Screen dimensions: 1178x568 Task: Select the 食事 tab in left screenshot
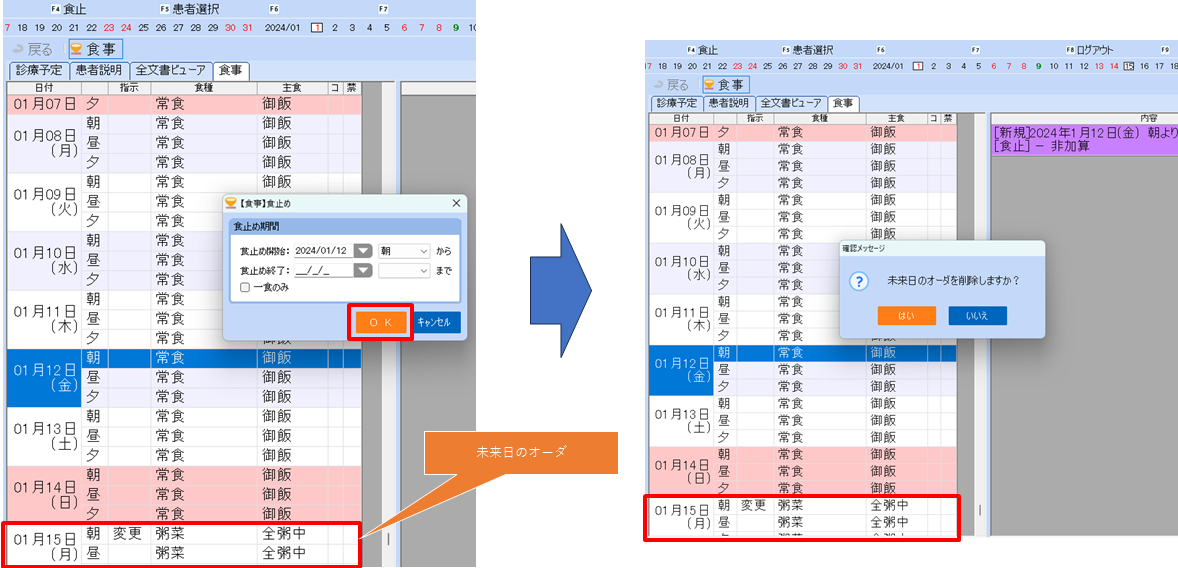pos(231,71)
